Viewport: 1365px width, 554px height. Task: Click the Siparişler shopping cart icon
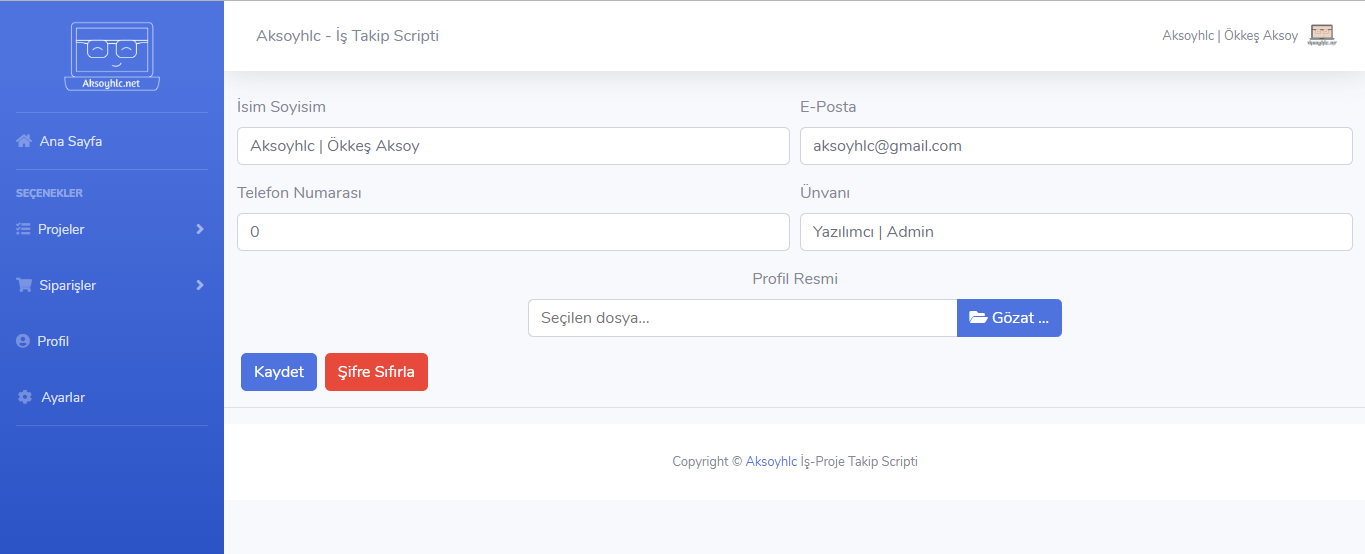pyautogui.click(x=24, y=285)
